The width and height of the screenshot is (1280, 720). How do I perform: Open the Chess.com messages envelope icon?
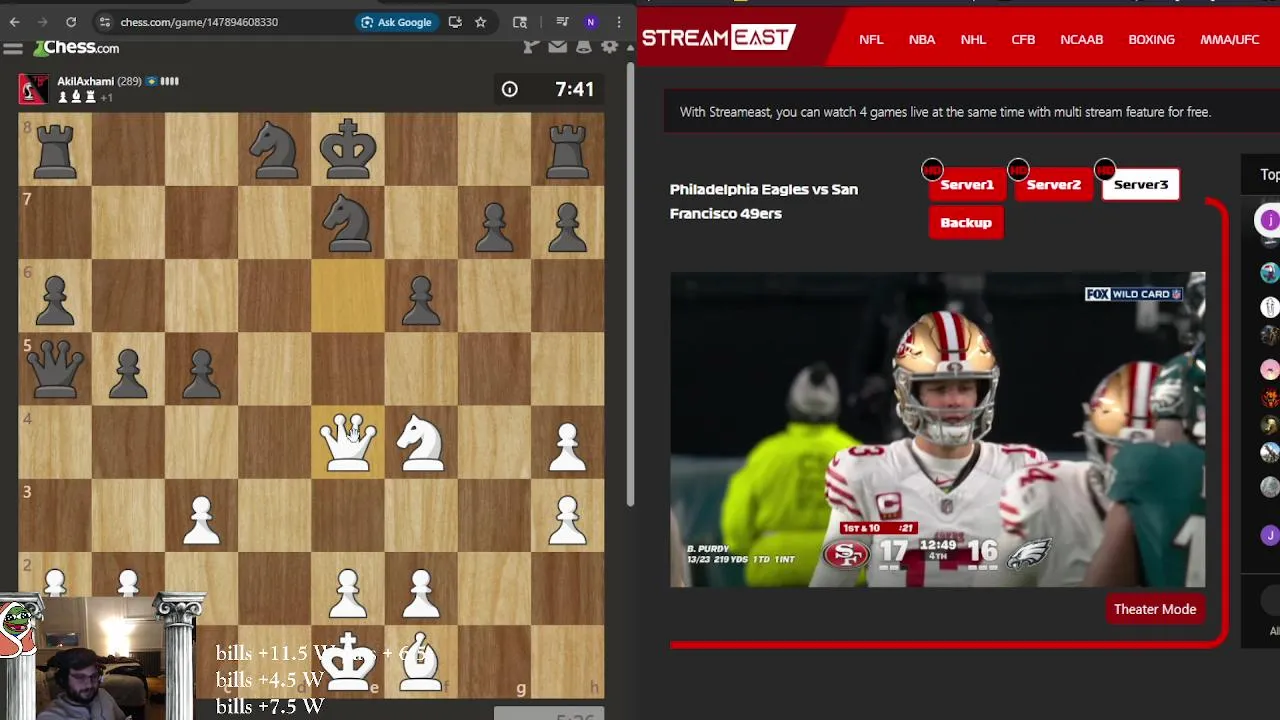tap(557, 46)
